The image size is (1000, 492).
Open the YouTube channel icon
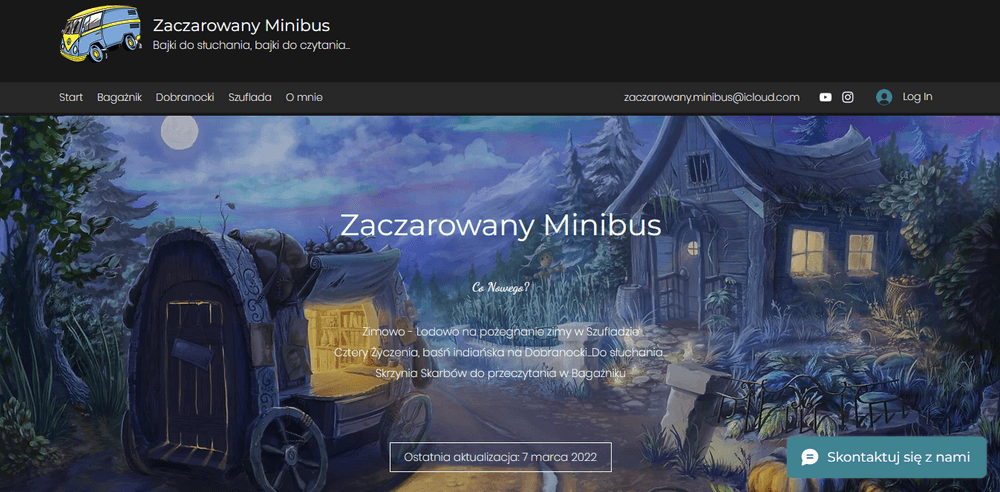(x=825, y=97)
